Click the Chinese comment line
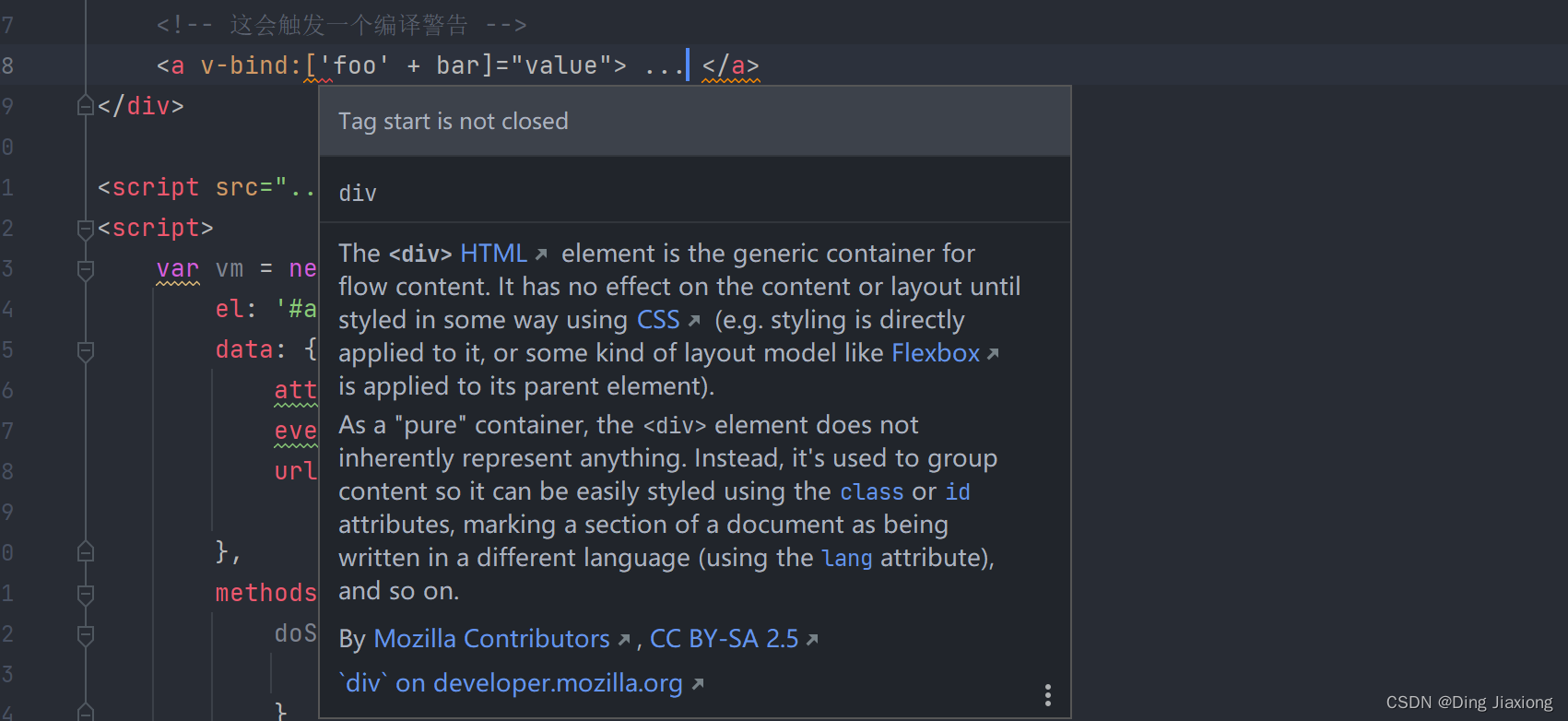 click(341, 25)
